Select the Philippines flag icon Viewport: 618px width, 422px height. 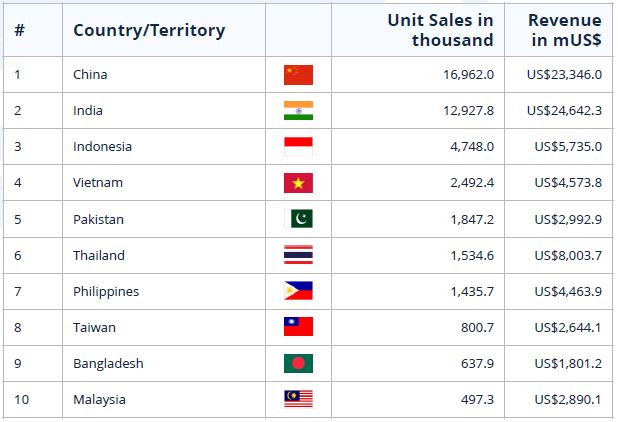coord(298,291)
